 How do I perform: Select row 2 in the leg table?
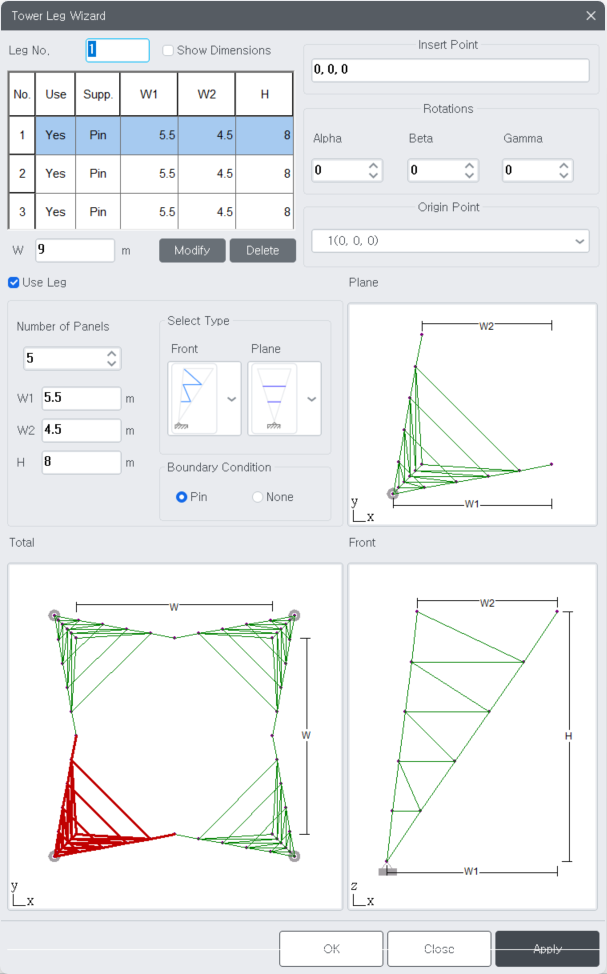(x=150, y=174)
